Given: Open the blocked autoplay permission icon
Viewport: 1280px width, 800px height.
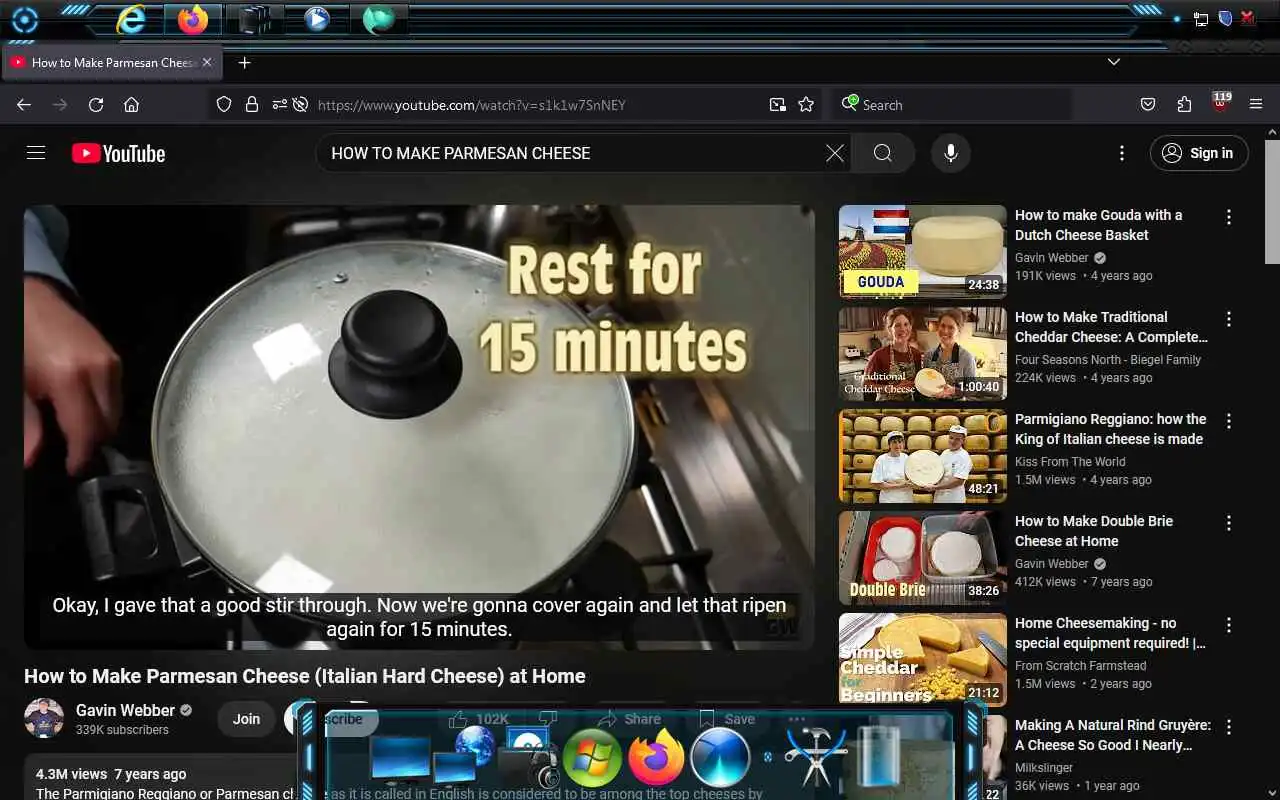Looking at the screenshot, I should 300,104.
